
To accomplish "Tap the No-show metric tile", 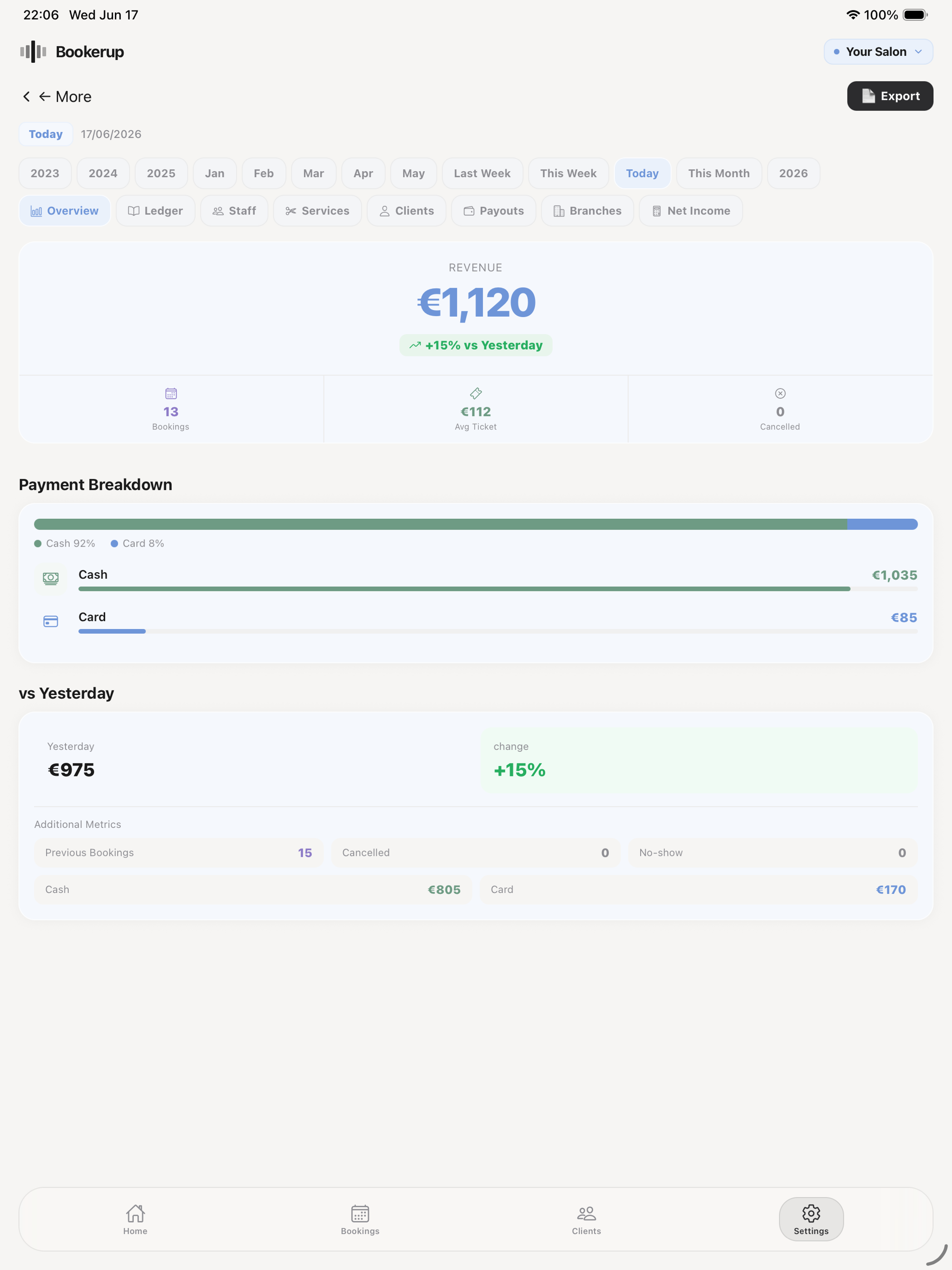I will click(773, 853).
